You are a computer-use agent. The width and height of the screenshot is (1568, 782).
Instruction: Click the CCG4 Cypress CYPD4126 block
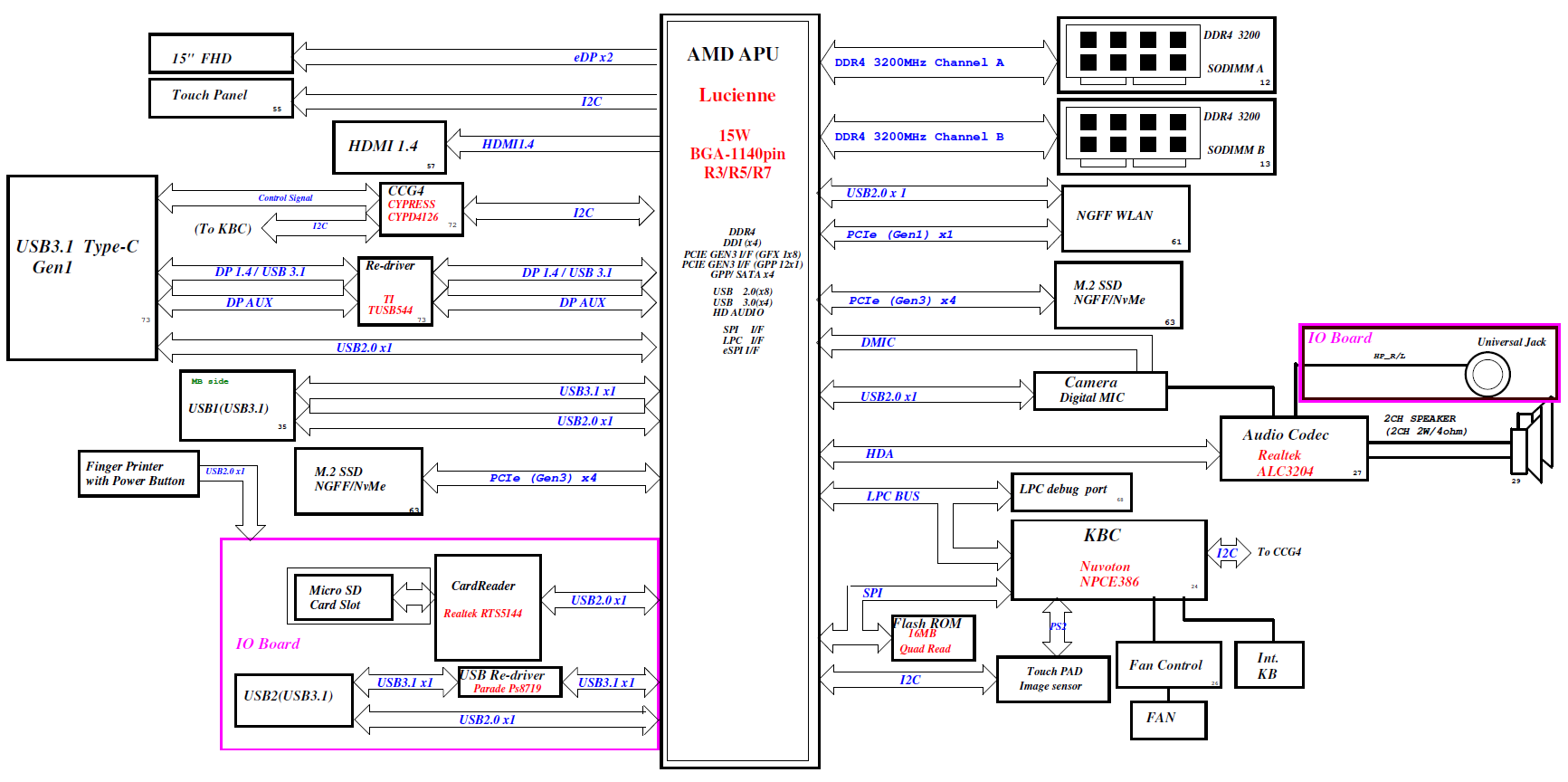click(421, 209)
